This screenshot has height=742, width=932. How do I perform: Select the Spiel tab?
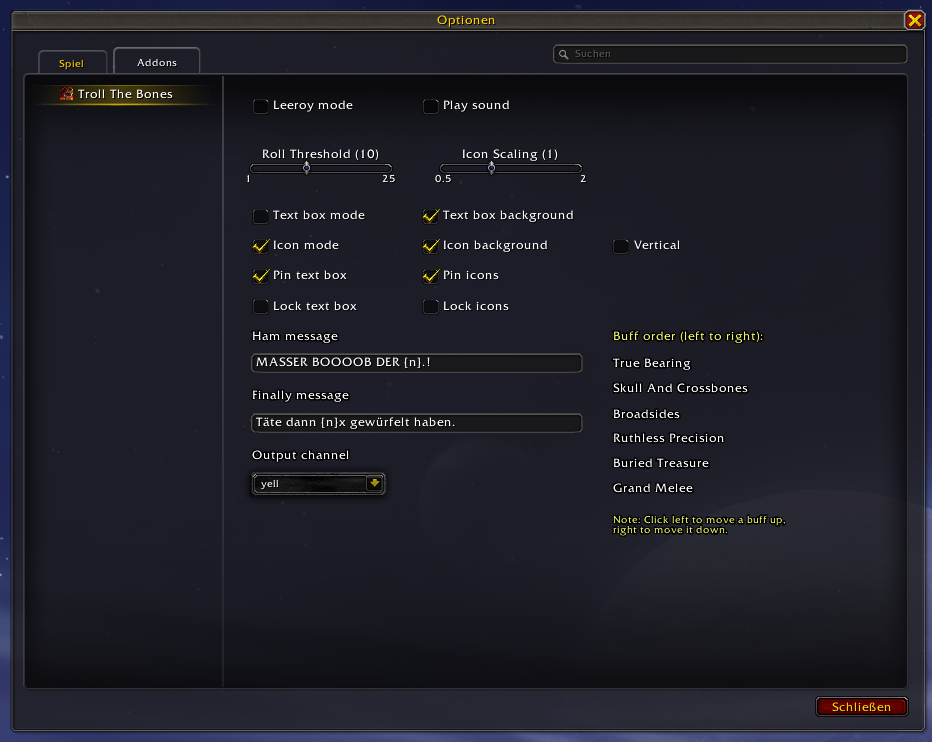pyautogui.click(x=71, y=64)
